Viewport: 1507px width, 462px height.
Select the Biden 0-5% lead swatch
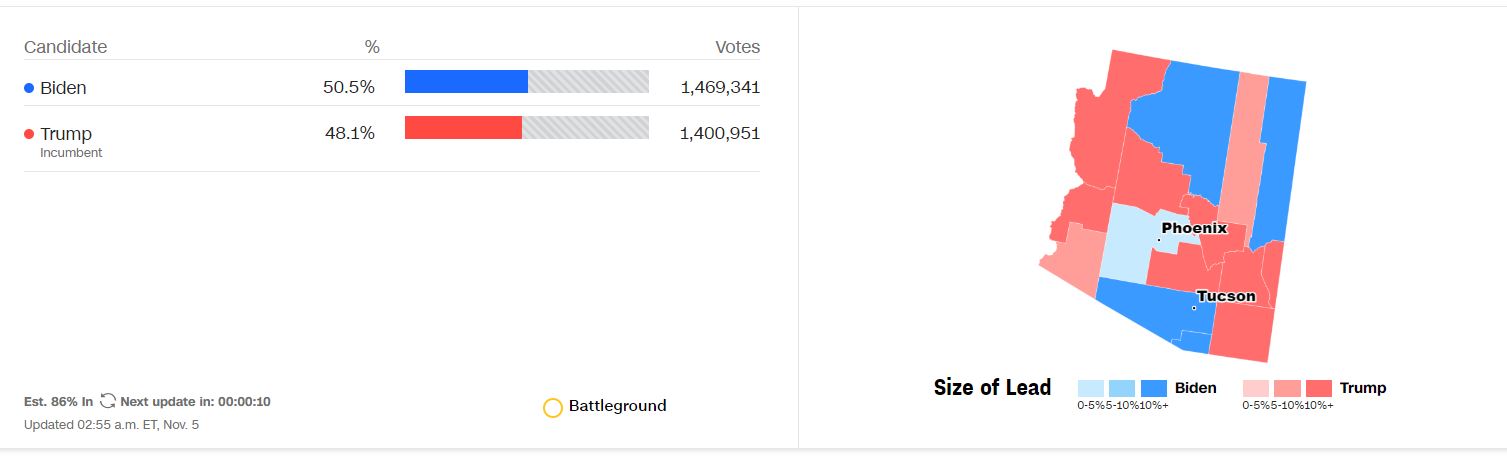(x=1091, y=388)
